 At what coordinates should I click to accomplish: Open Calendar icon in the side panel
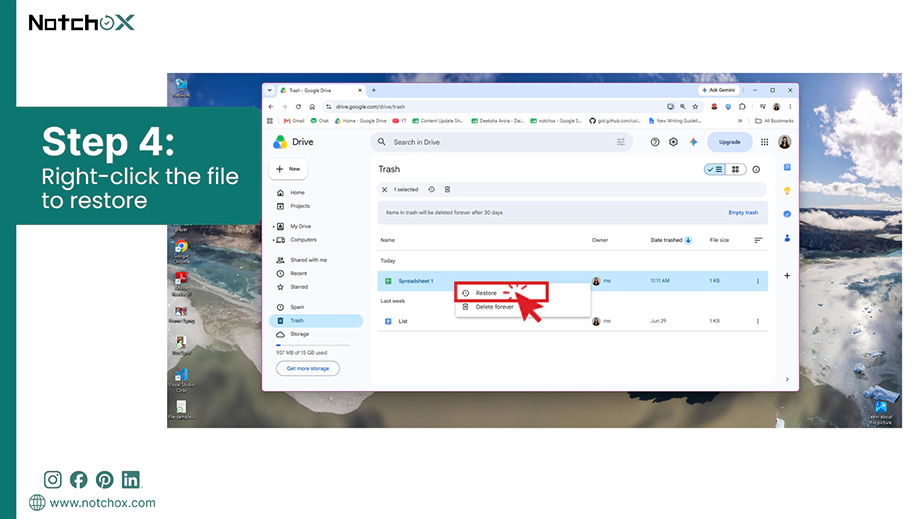tap(787, 168)
